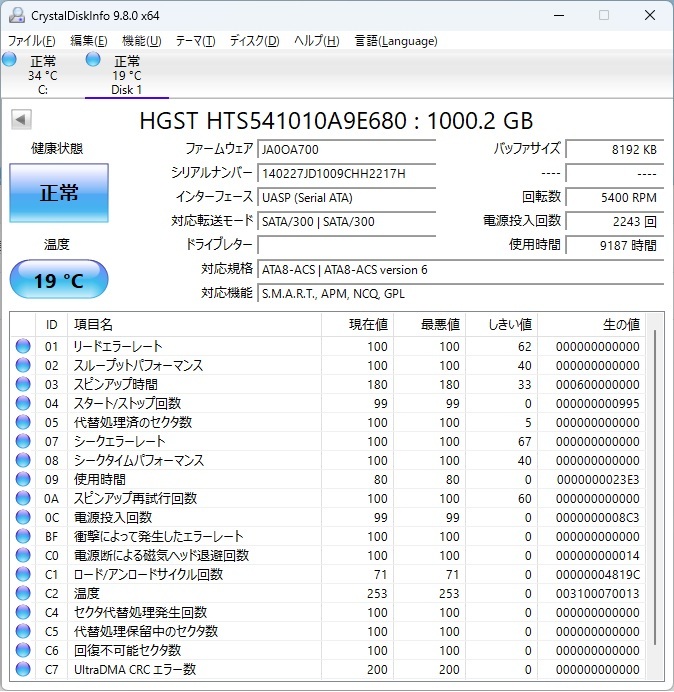Image resolution: width=674 pixels, height=692 pixels.
Task: Click the 9187 時間 usage hours field
Action: pos(615,245)
